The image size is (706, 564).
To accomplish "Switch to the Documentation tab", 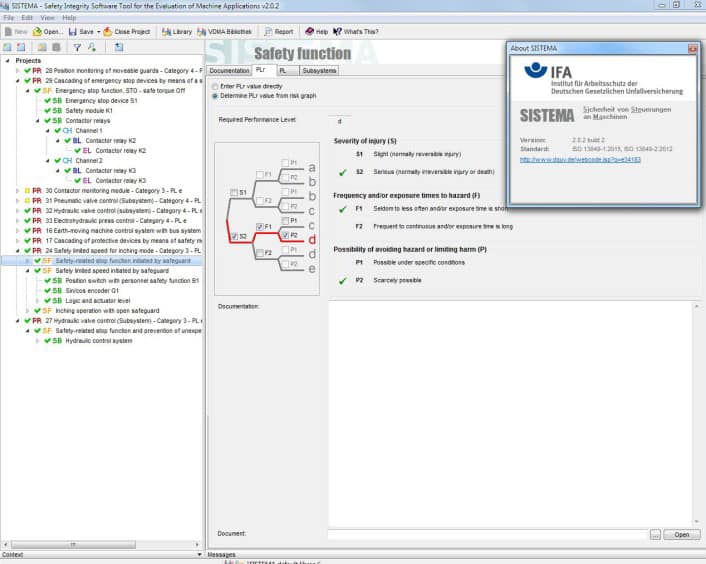I will tap(229, 71).
